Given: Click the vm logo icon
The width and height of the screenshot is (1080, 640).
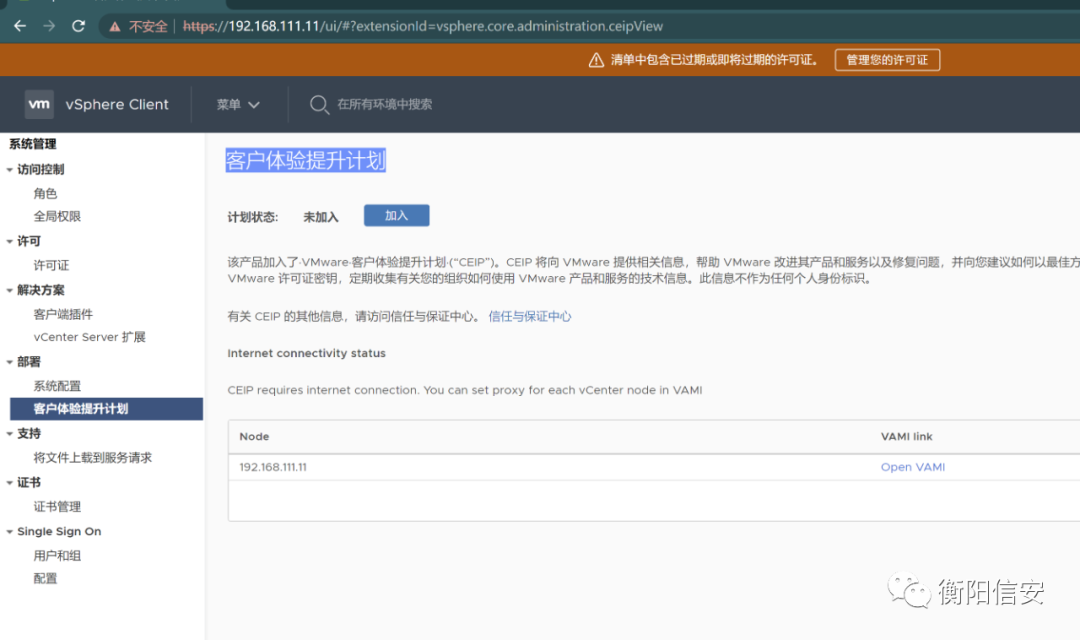Looking at the screenshot, I should pyautogui.click(x=39, y=104).
